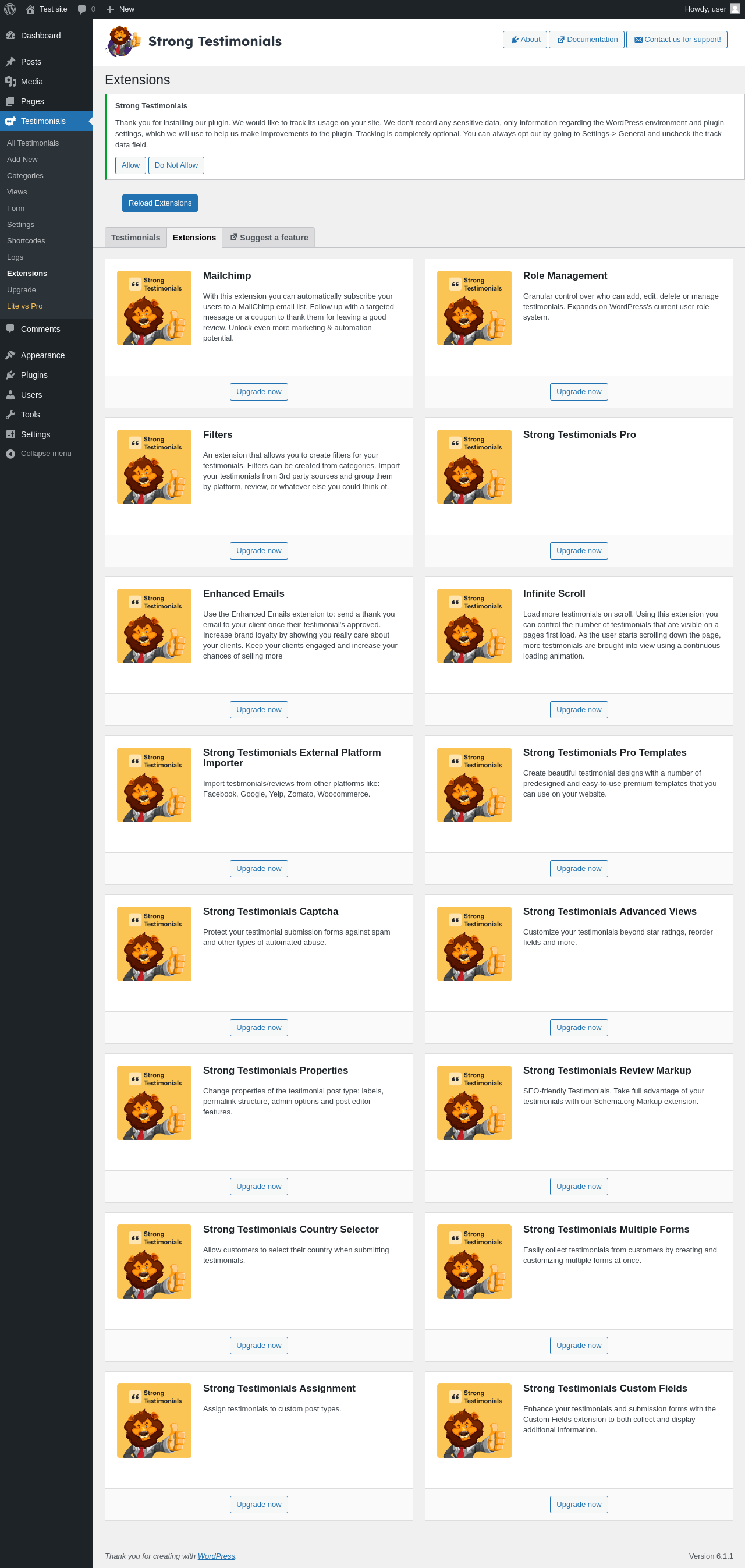745x1568 pixels.
Task: Click Upgrade now under Filters
Action: [x=258, y=551]
